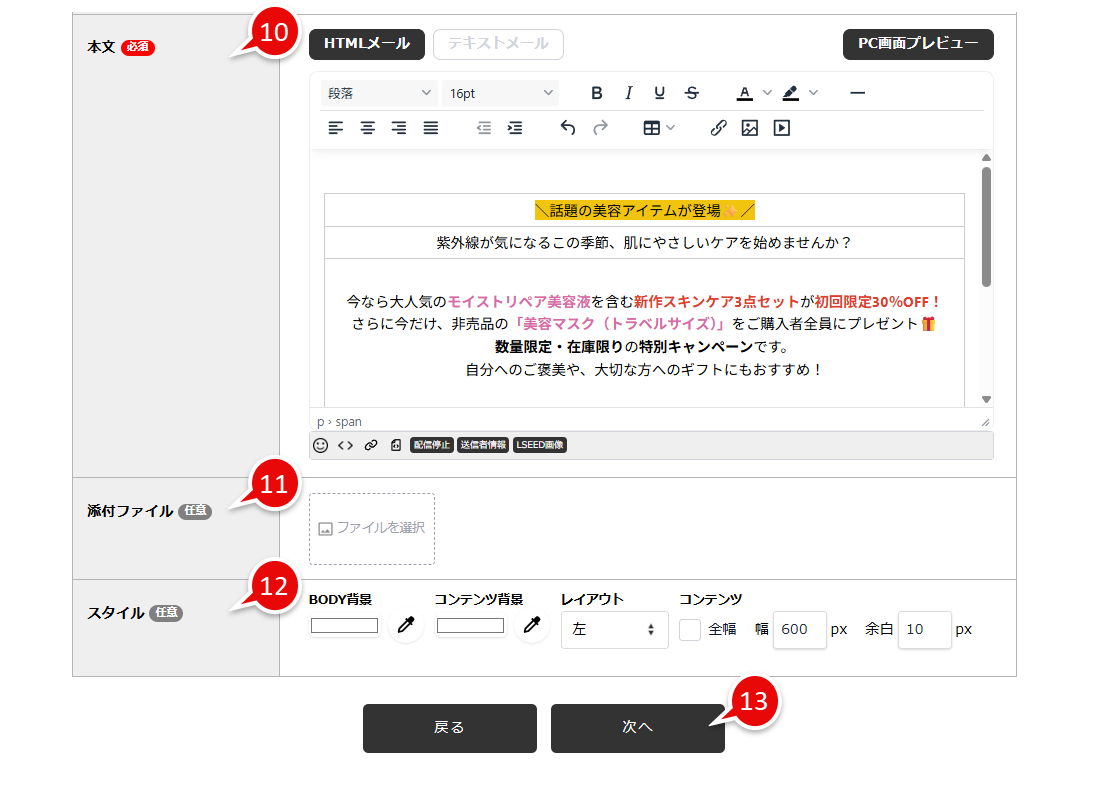
Task: Open the レイアウト dropdown showing 左
Action: click(614, 629)
